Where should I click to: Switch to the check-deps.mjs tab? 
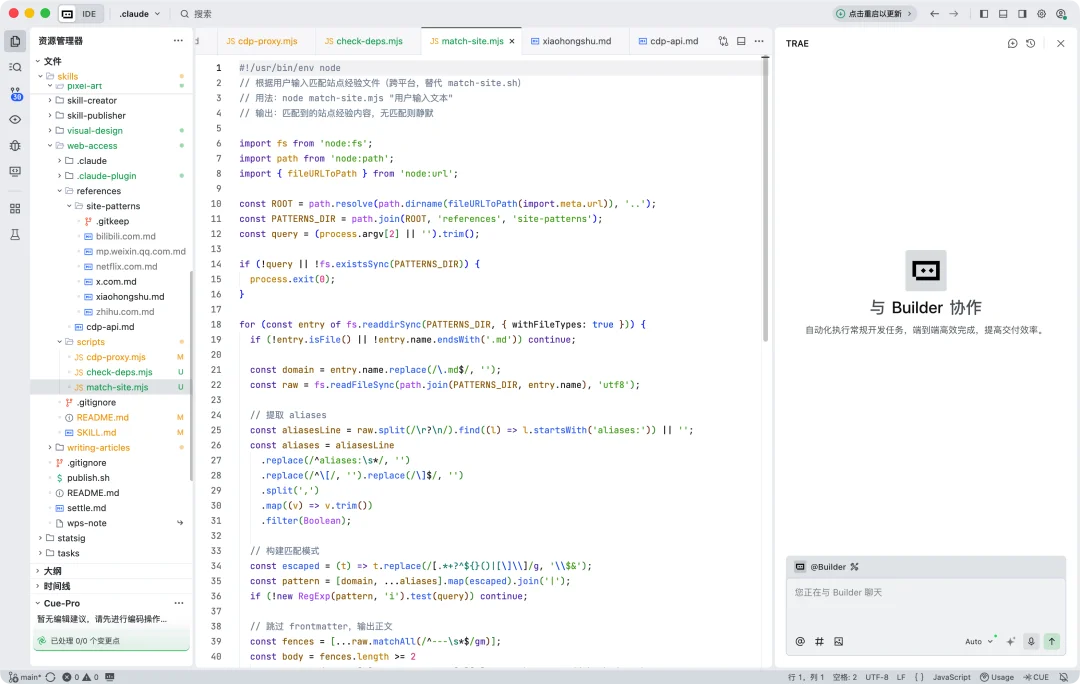pyautogui.click(x=368, y=41)
